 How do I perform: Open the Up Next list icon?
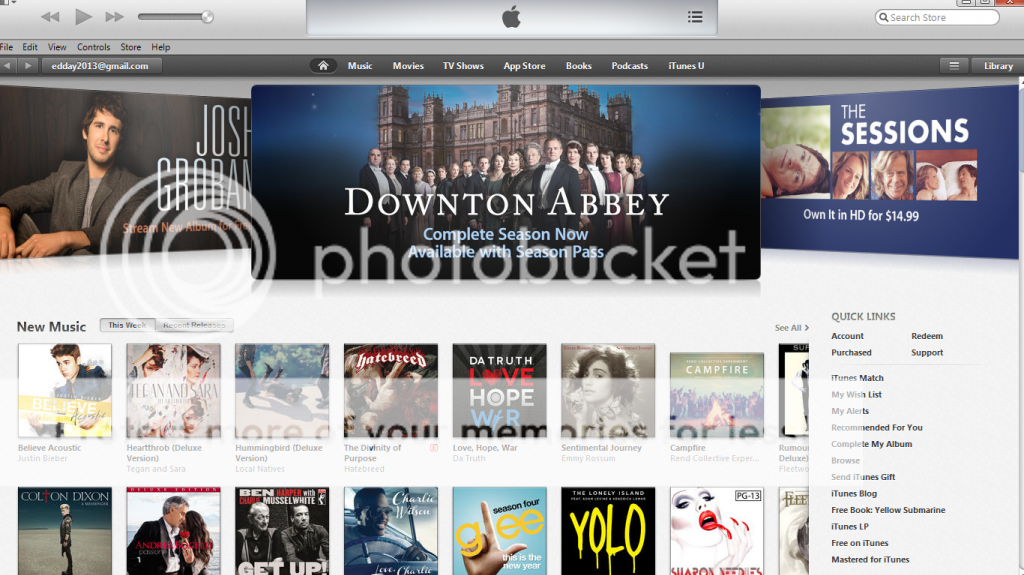pyautogui.click(x=695, y=17)
